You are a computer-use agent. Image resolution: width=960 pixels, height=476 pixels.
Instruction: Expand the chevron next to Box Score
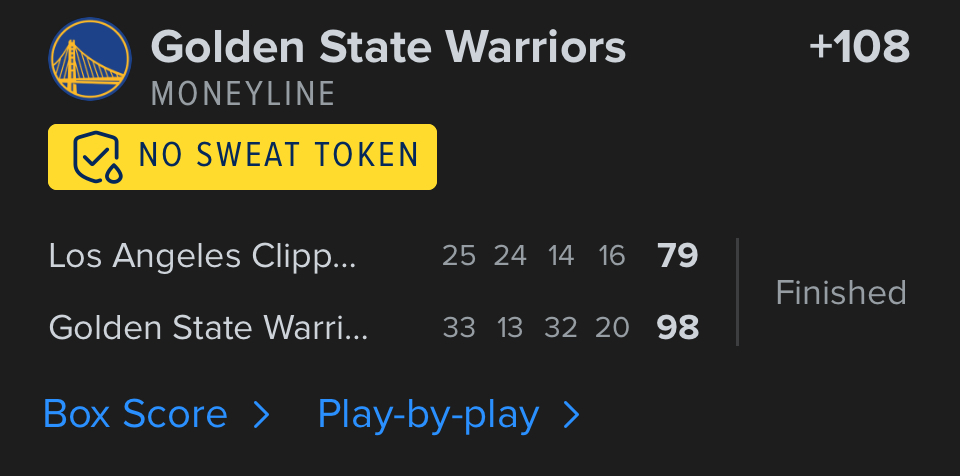261,414
